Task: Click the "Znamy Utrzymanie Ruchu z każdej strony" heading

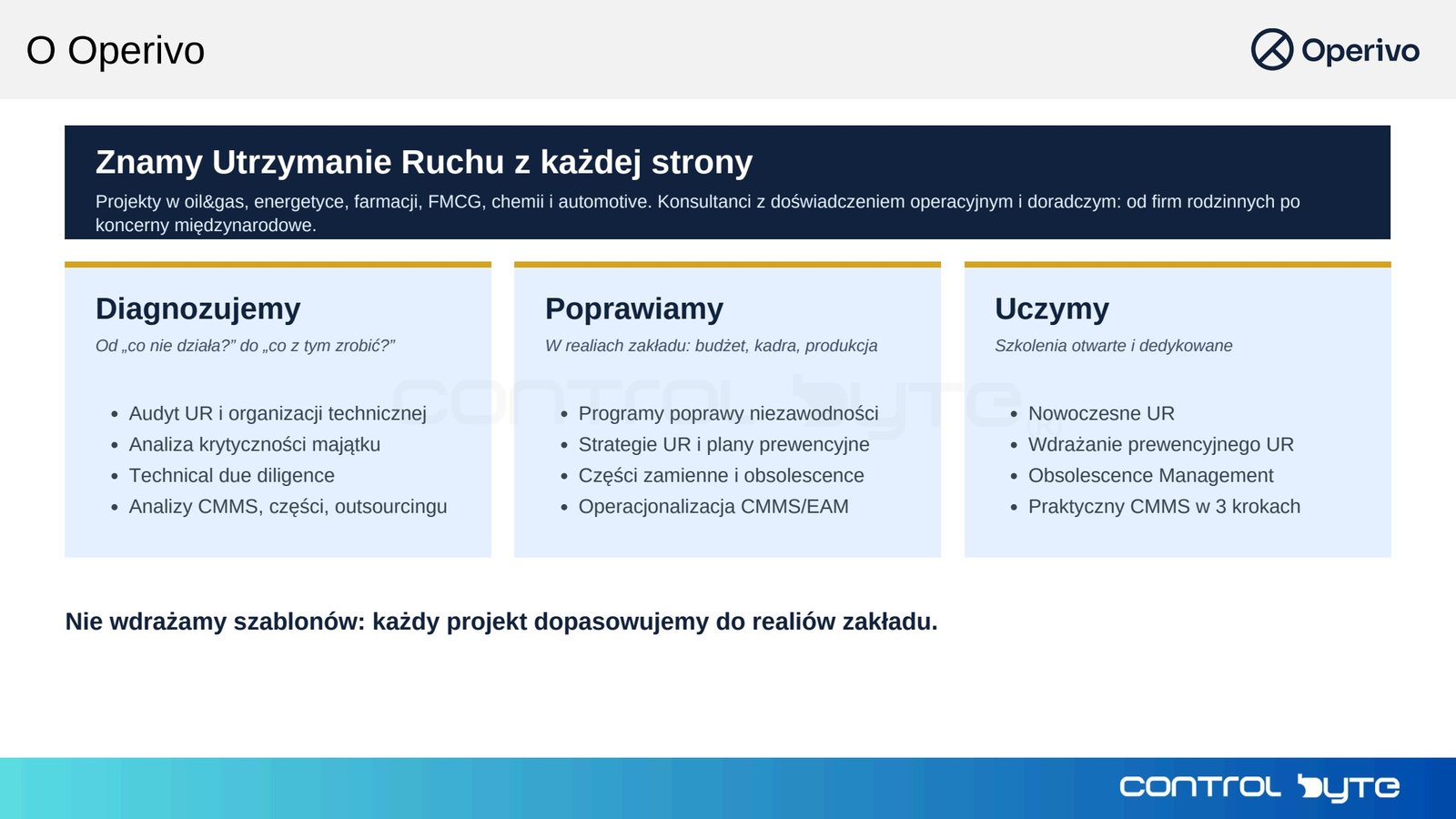Action: [424, 162]
